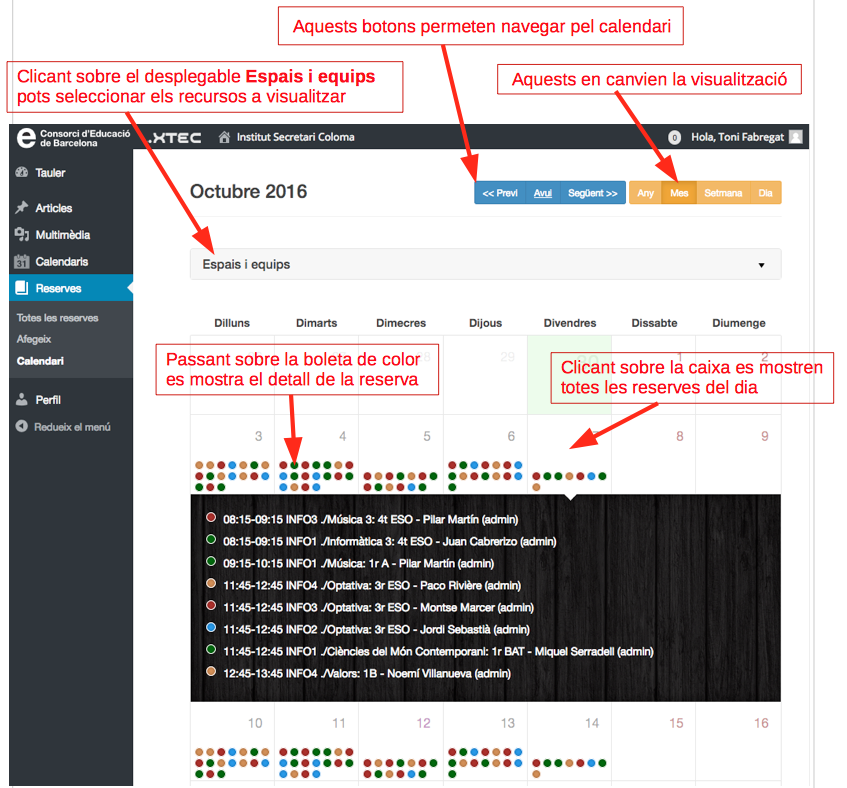
Task: Click red dot of 08:15 INFO3 Música reservation
Action: point(211,518)
